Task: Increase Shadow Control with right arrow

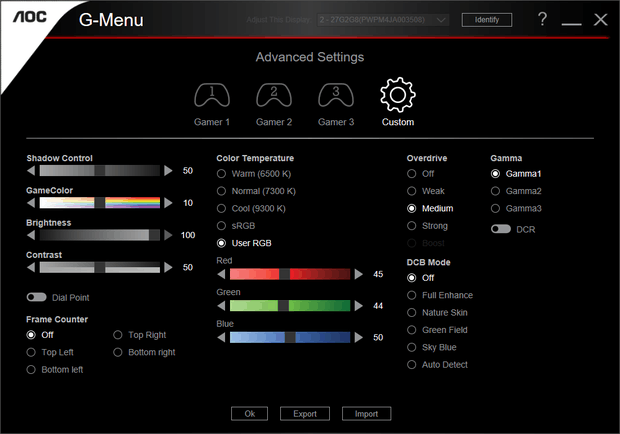Action: point(168,171)
